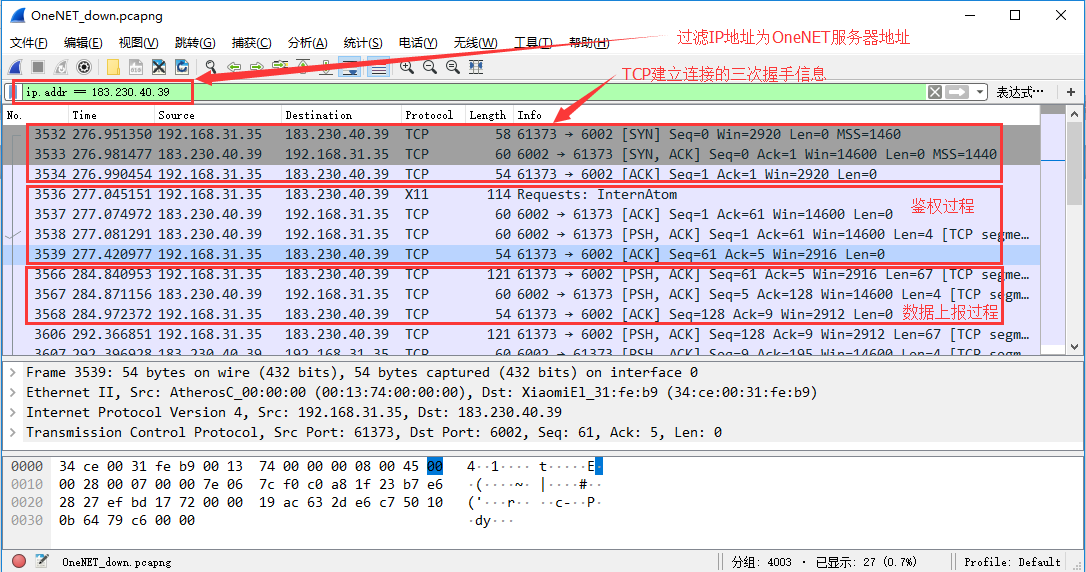Apply the display filter arrow

point(956,92)
